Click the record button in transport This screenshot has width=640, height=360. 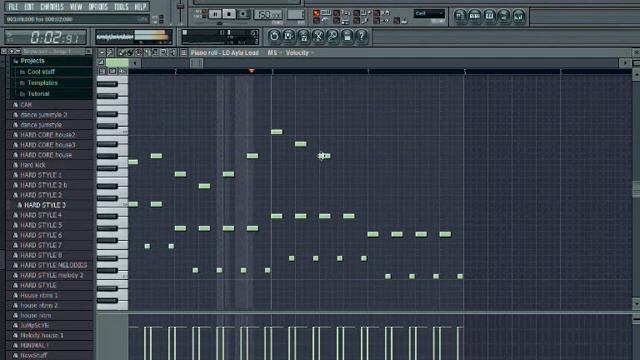coord(243,14)
